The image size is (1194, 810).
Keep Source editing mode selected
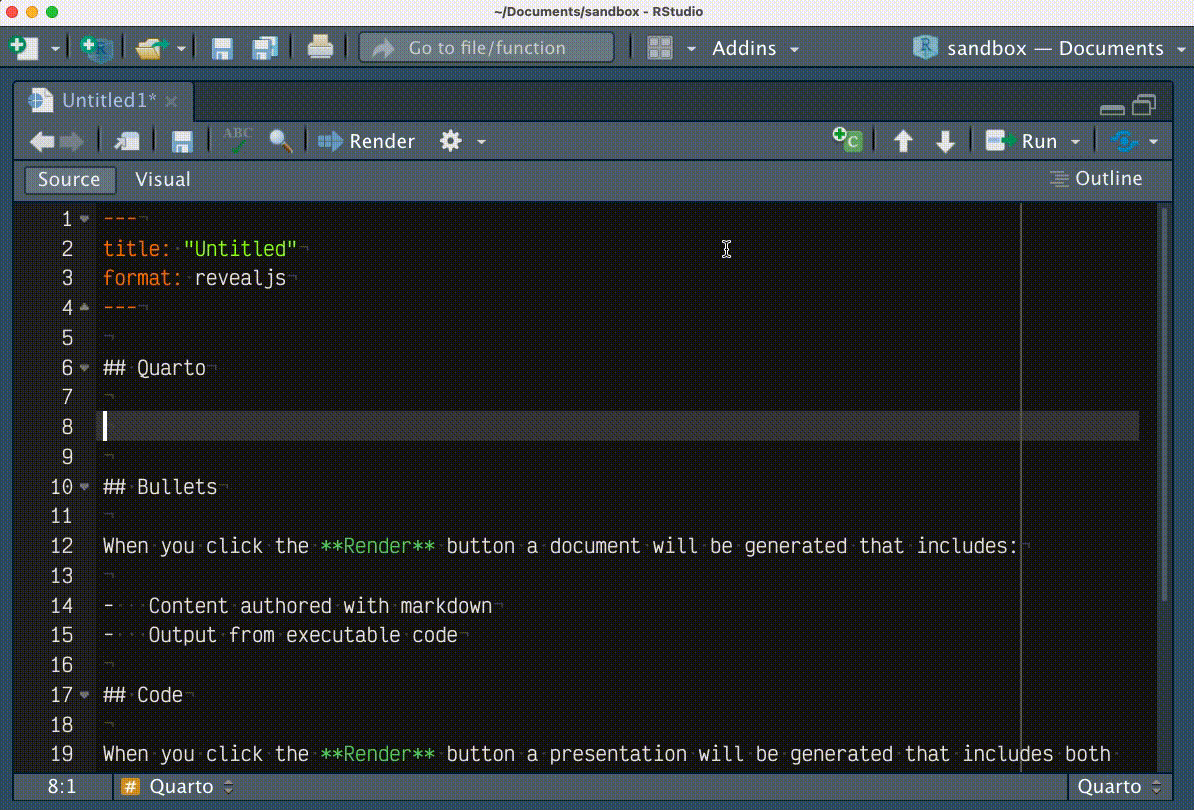click(69, 179)
